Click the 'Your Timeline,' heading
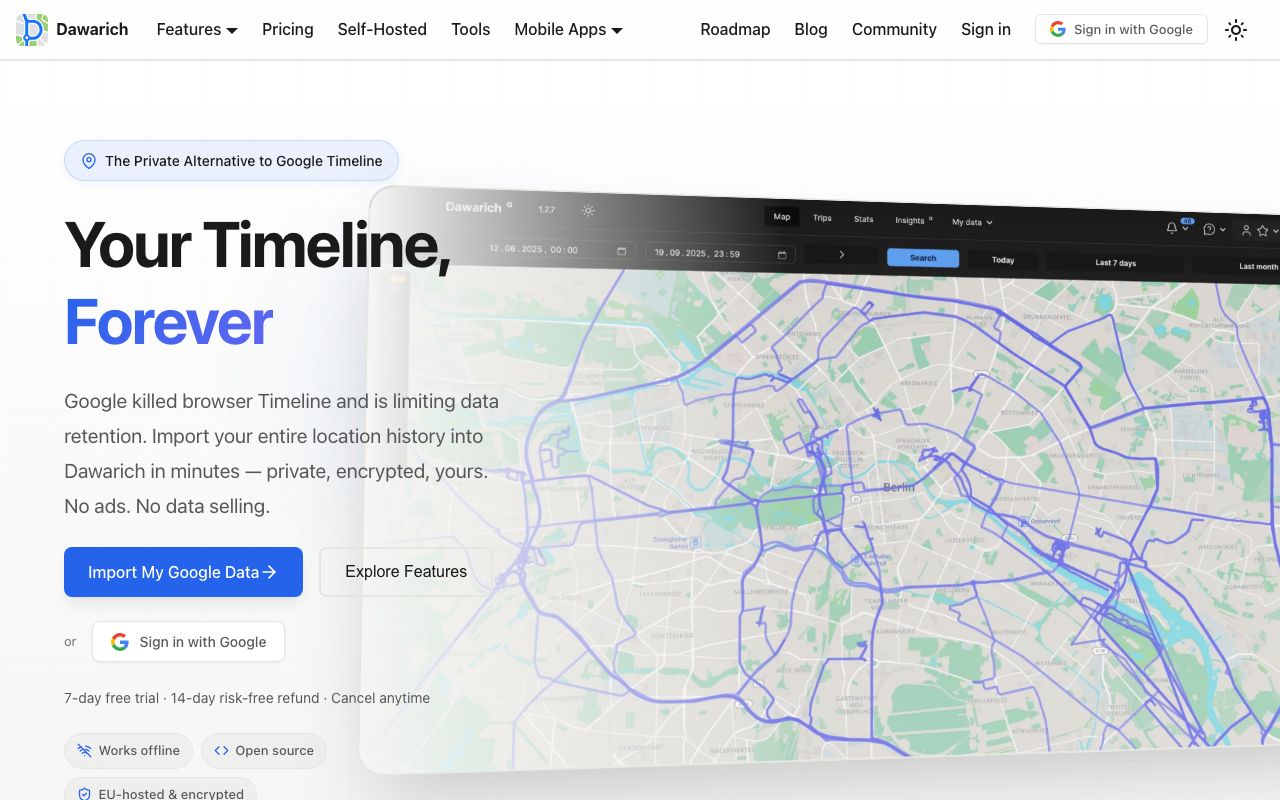1280x800 pixels. point(258,245)
